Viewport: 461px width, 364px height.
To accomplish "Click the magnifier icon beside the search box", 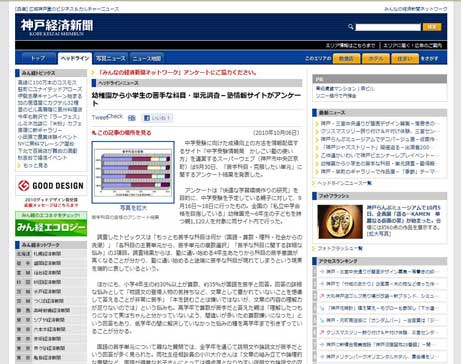I will (351, 27).
